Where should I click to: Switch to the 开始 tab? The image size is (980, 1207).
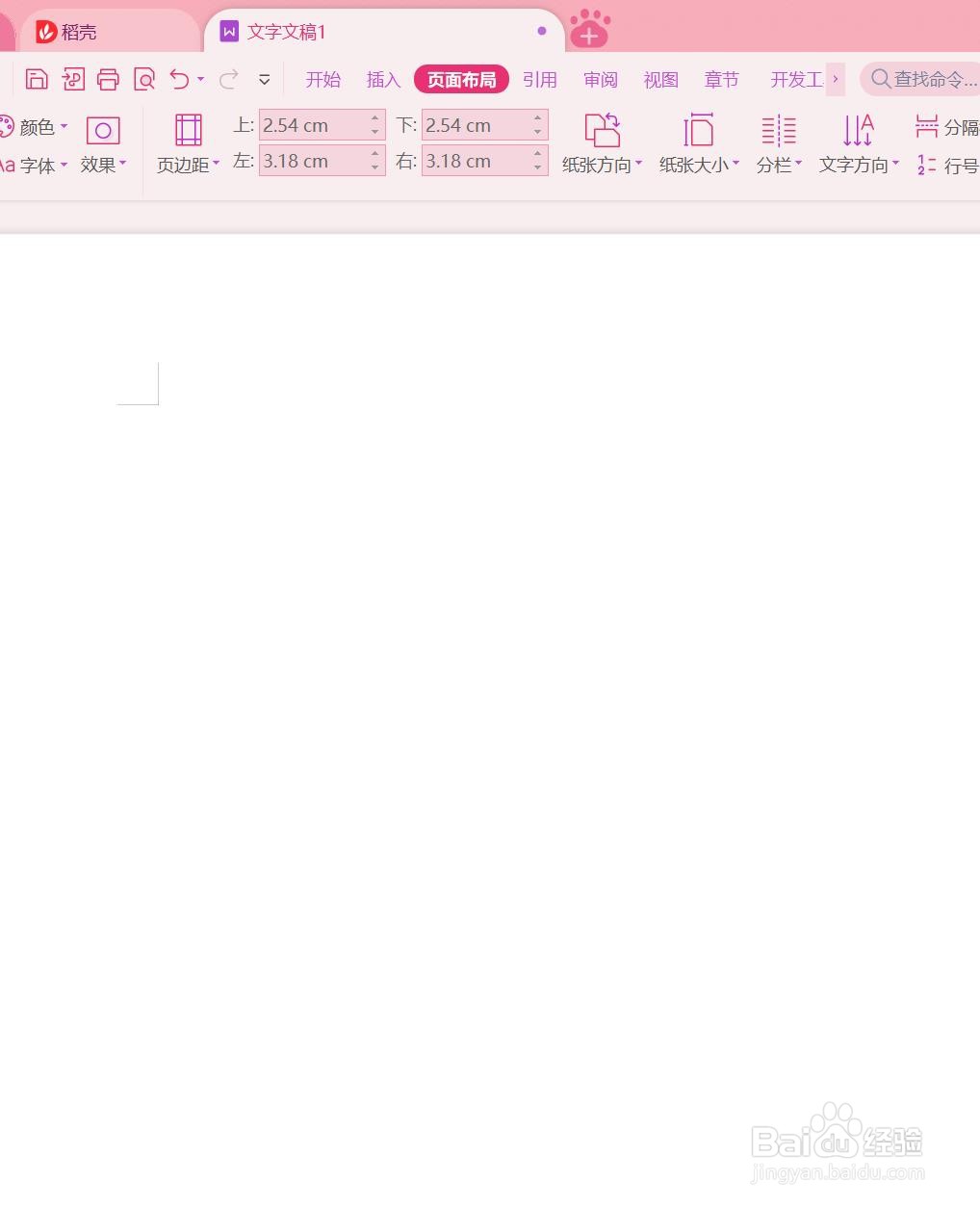pos(323,80)
